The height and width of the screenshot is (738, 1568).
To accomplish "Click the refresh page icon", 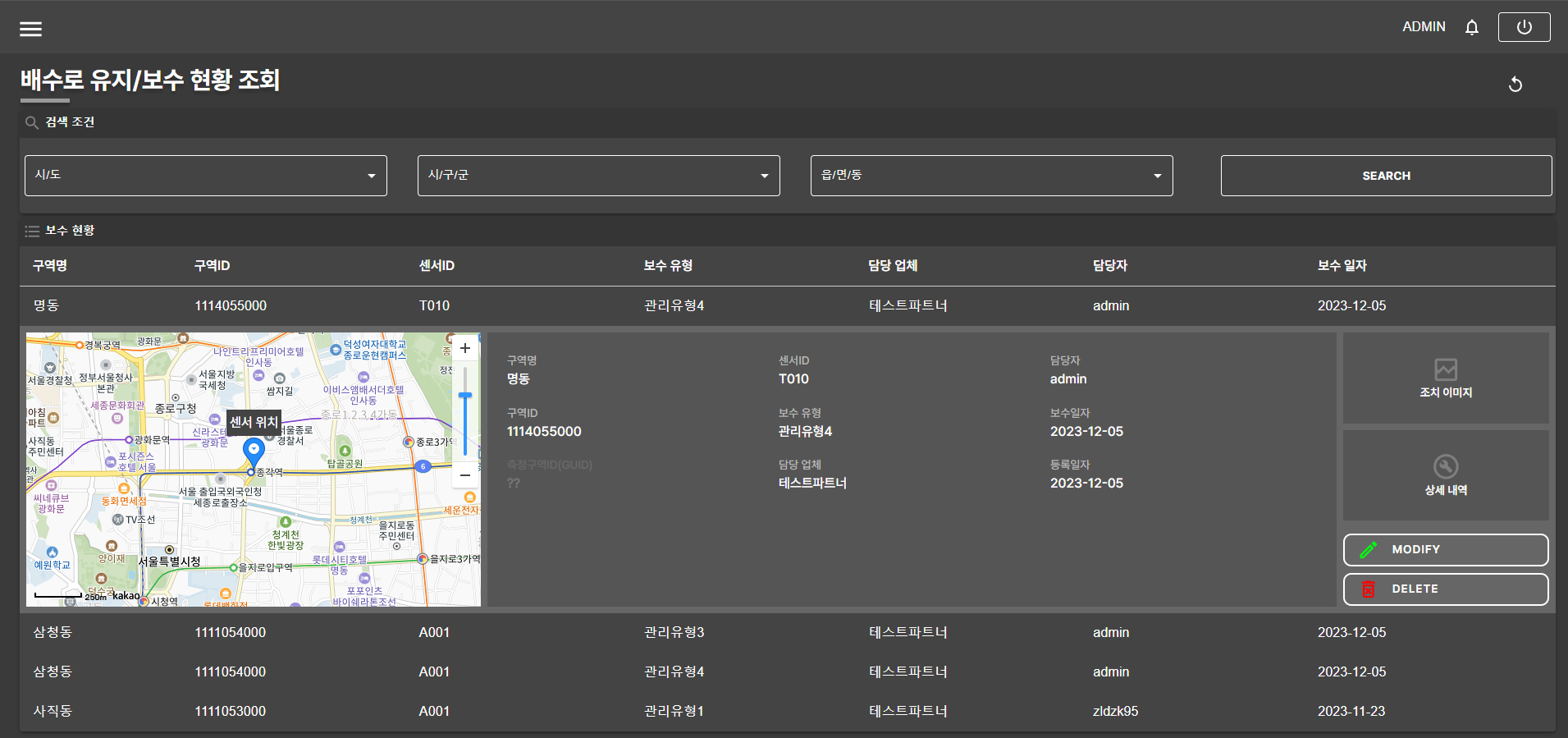I will tap(1515, 84).
